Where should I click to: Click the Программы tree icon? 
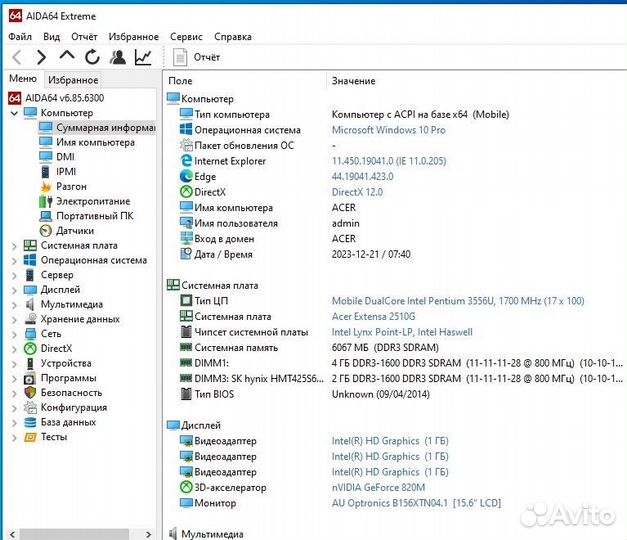tap(30, 378)
